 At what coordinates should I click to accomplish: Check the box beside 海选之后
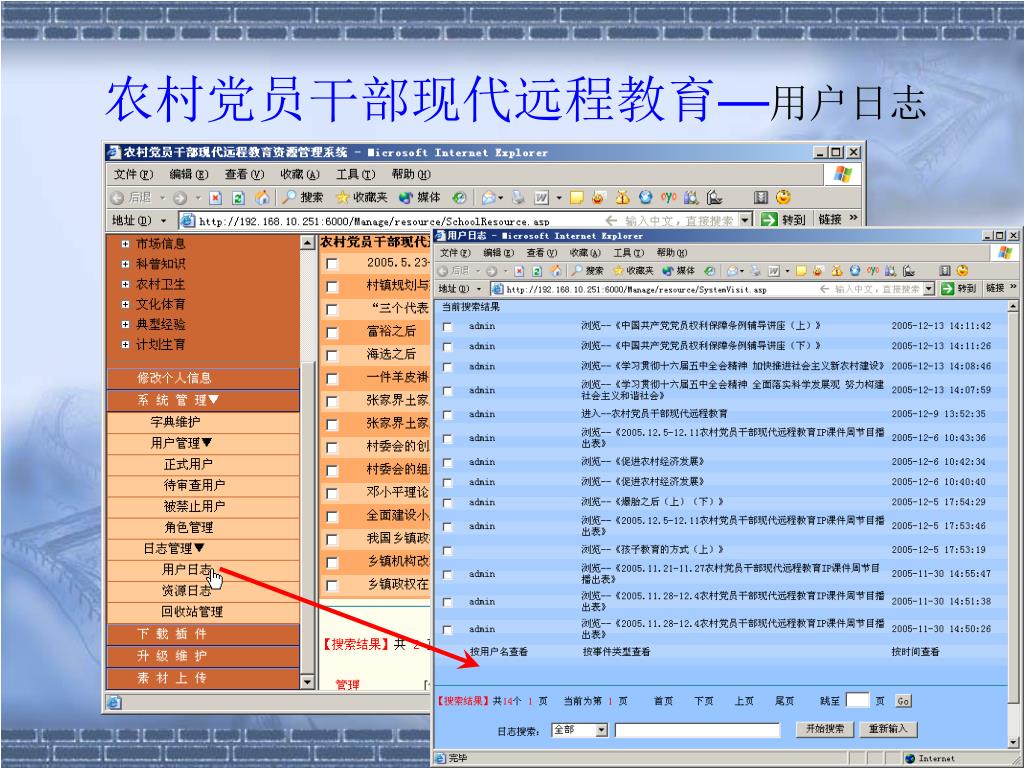tap(332, 355)
